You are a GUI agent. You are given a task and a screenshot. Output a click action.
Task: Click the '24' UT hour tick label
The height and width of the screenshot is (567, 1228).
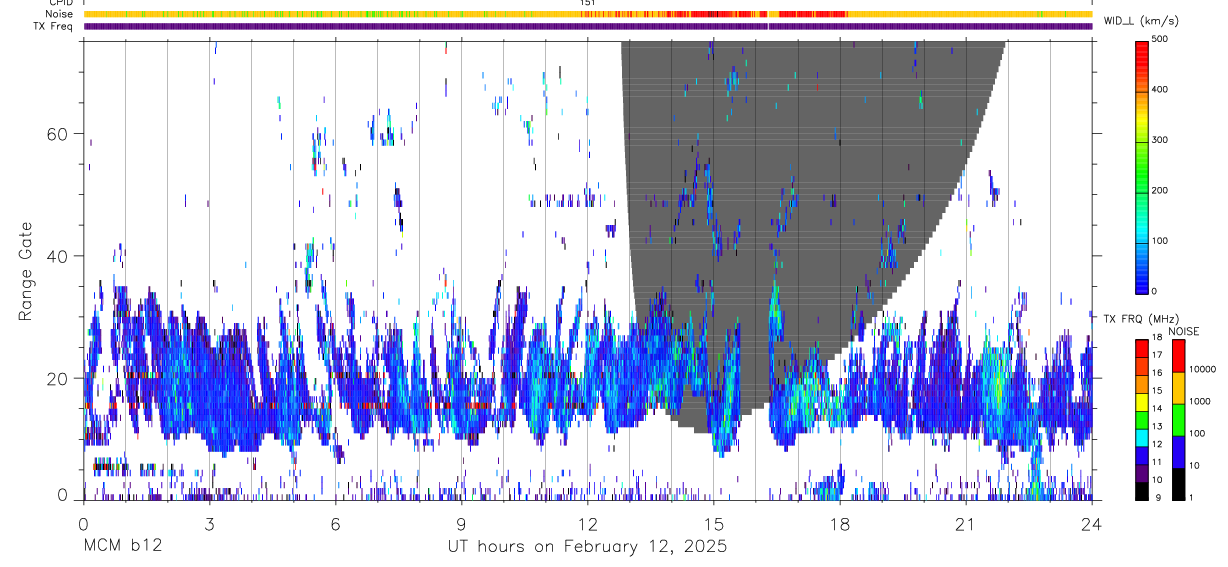1091,524
